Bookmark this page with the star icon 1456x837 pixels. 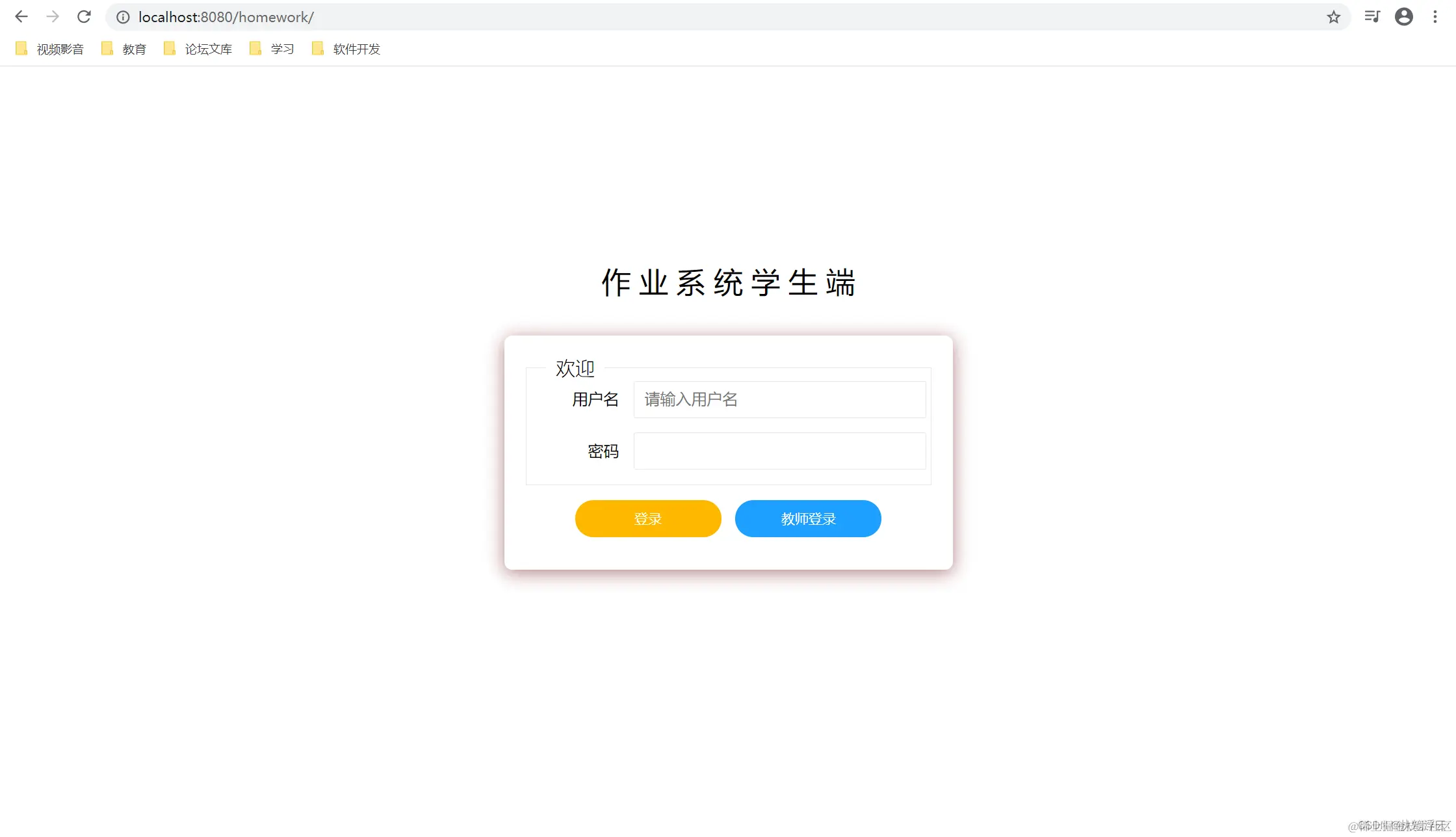point(1333,17)
